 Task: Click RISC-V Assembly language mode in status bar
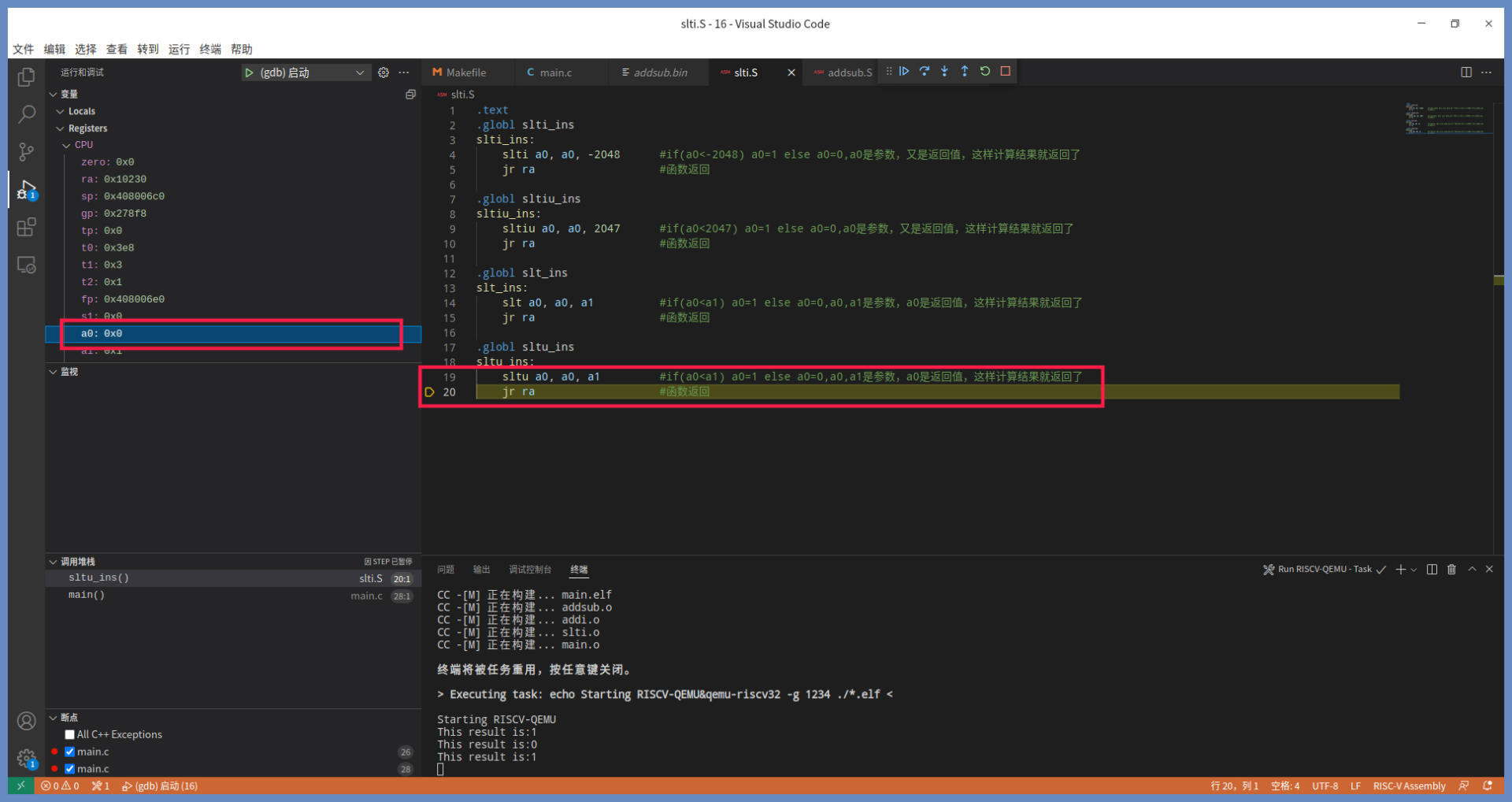click(x=1409, y=785)
